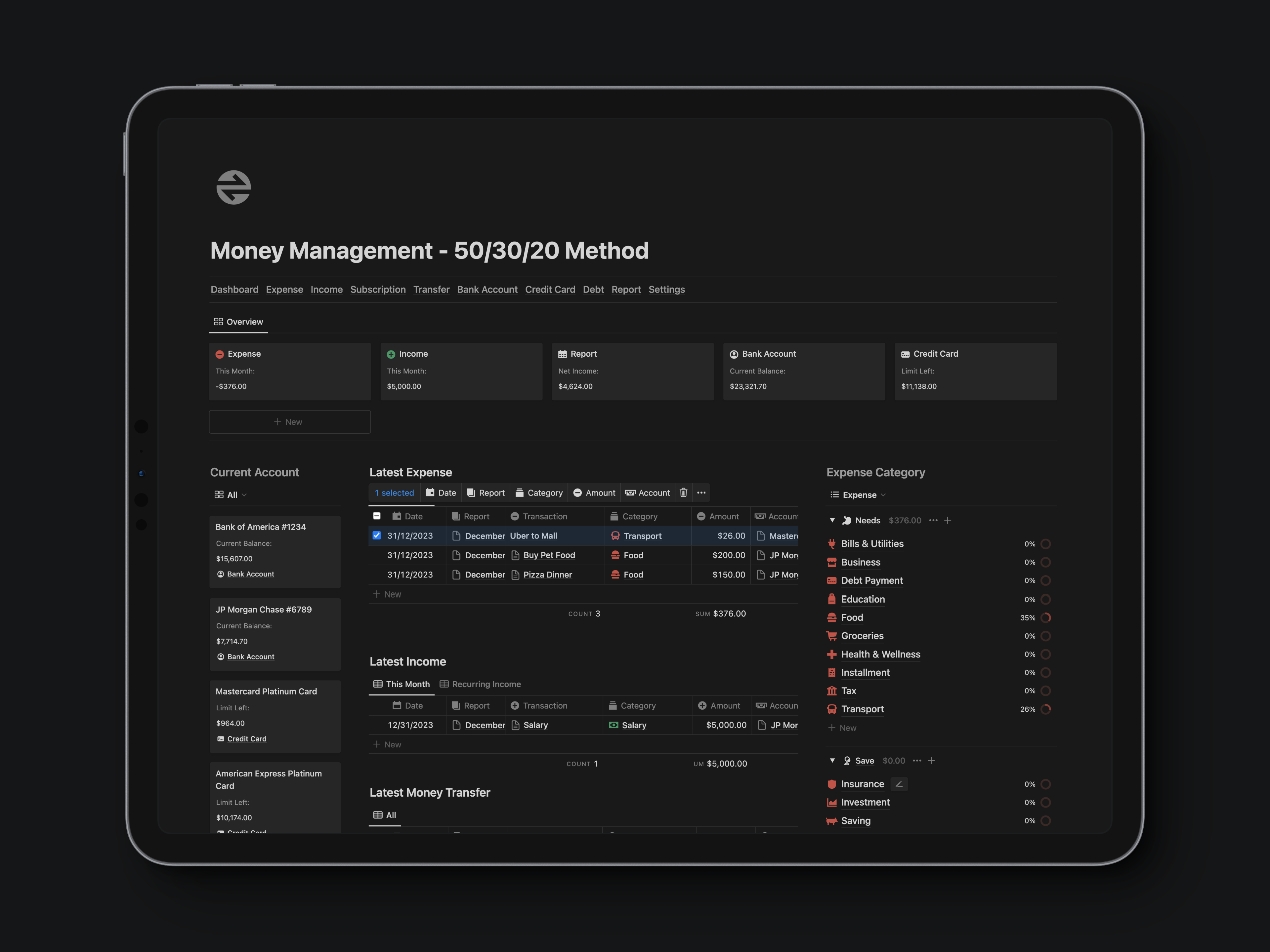
Task: Select All tab under Latest Money Transfer
Action: point(385,815)
